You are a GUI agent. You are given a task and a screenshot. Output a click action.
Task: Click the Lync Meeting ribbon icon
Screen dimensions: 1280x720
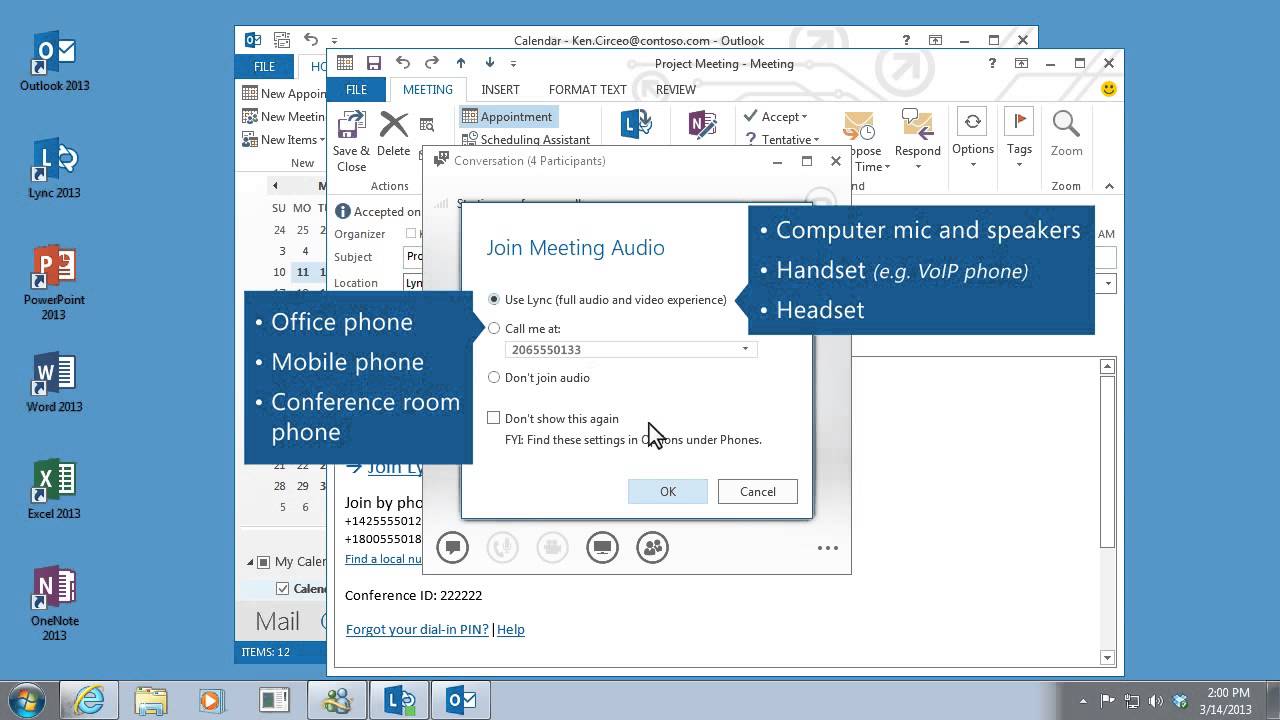(x=636, y=124)
